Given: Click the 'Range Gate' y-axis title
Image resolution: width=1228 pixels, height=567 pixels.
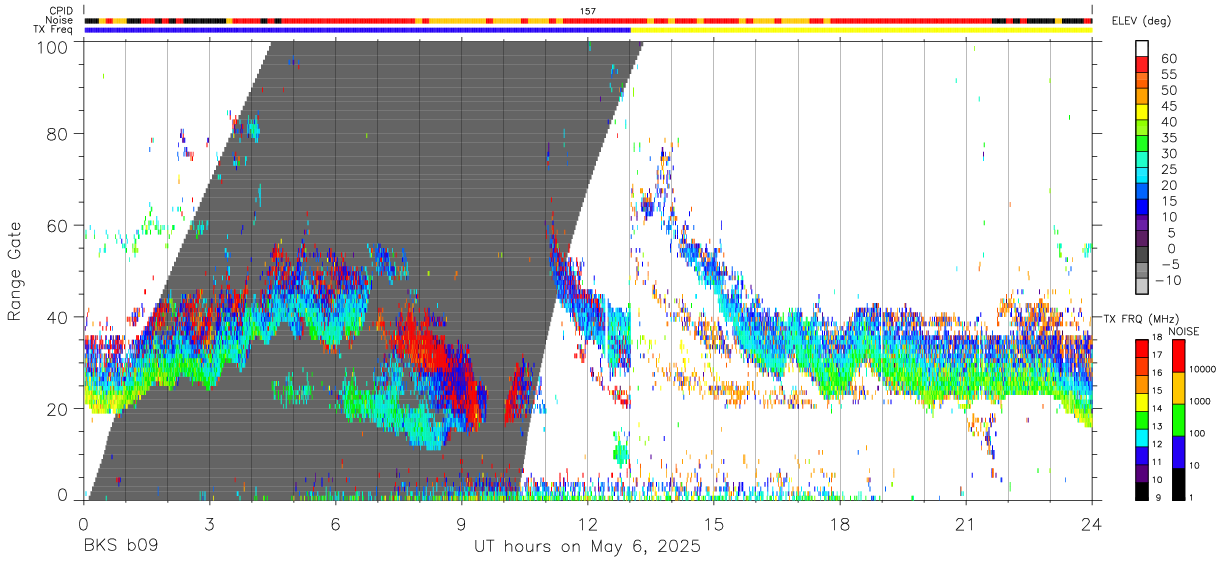Looking at the screenshot, I should point(14,271).
